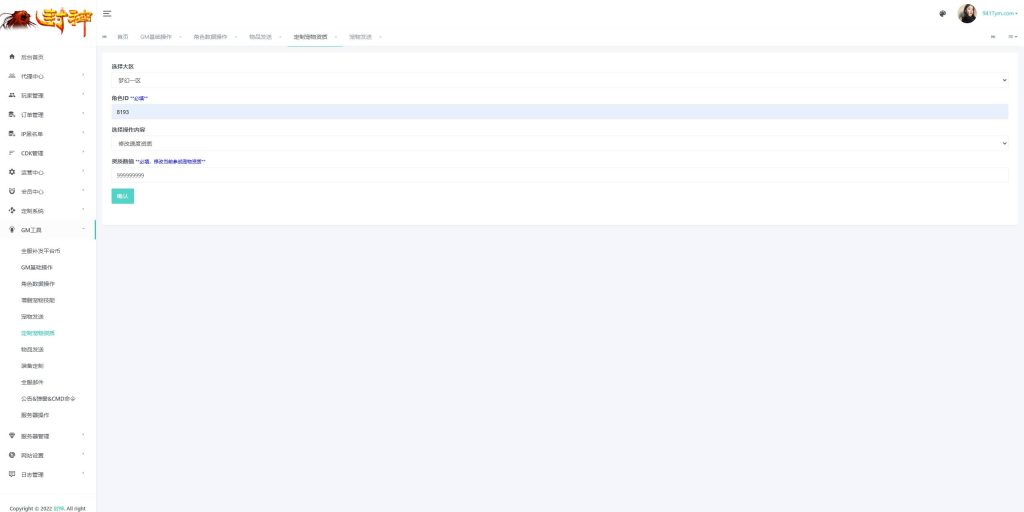Click the 日志管理 sidebar icon

12,474
